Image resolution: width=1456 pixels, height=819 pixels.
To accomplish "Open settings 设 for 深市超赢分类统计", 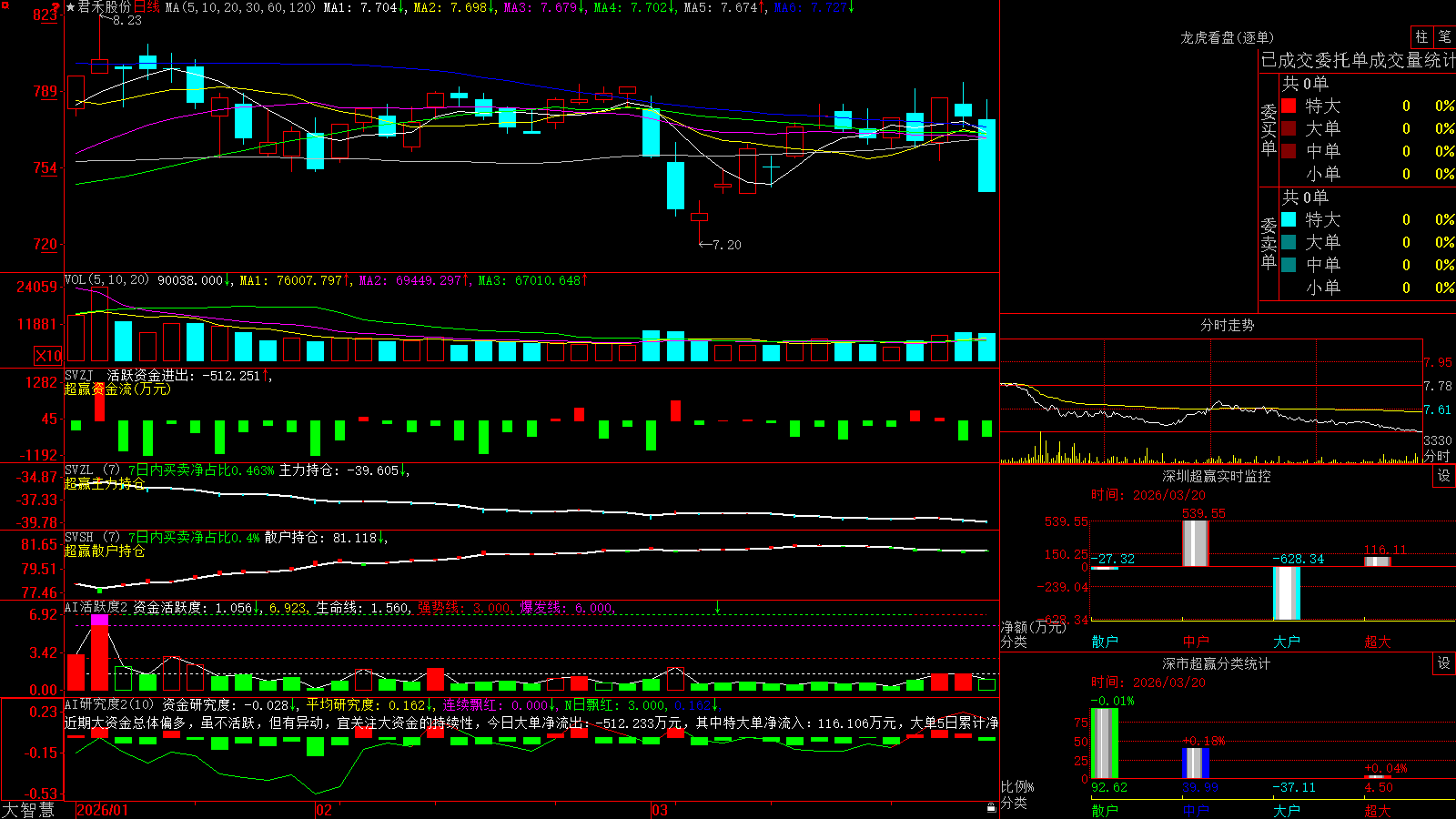I will coord(1444,663).
